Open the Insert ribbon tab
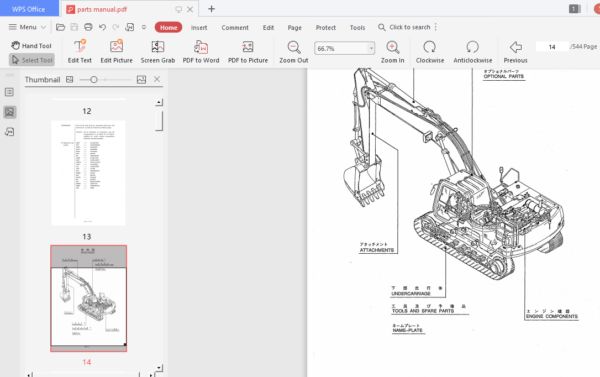The height and width of the screenshot is (377, 600). coord(199,28)
